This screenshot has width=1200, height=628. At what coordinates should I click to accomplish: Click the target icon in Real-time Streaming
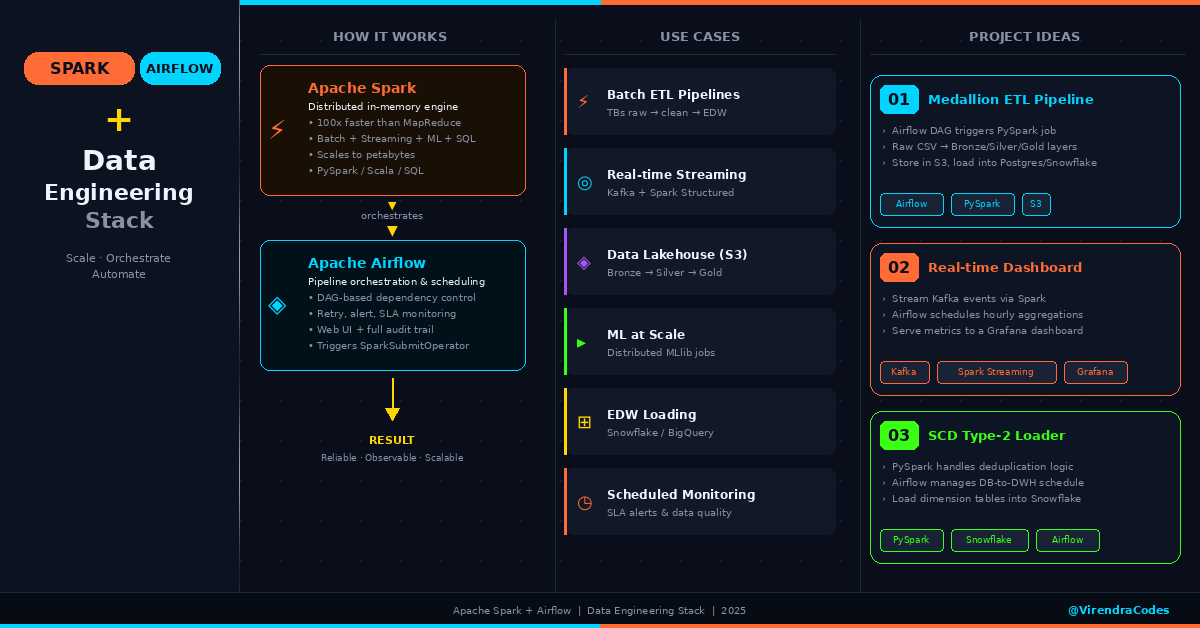click(x=584, y=182)
